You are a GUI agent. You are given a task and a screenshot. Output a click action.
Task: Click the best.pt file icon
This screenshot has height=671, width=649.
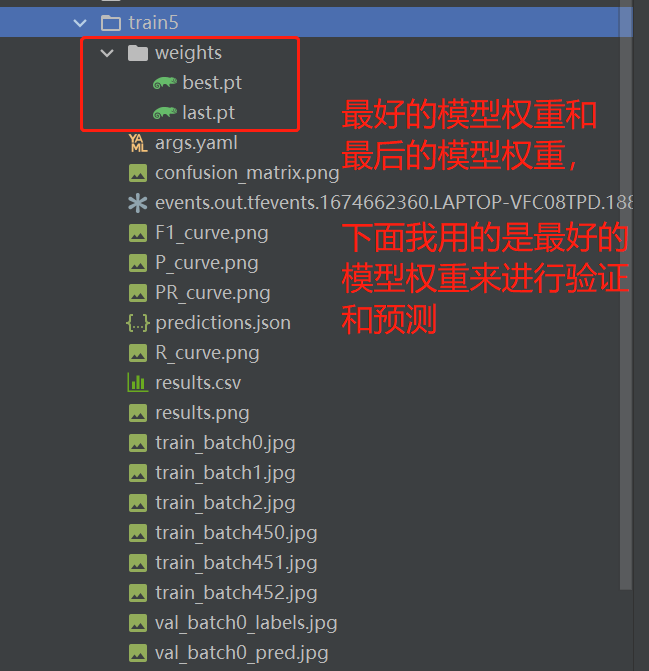tap(165, 83)
